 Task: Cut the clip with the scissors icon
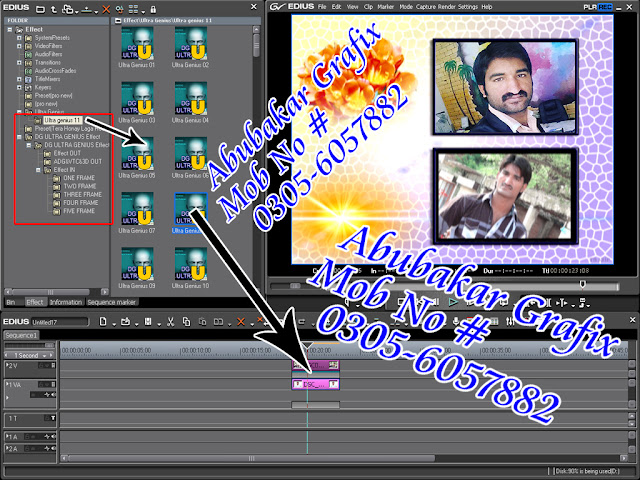pyautogui.click(x=171, y=322)
